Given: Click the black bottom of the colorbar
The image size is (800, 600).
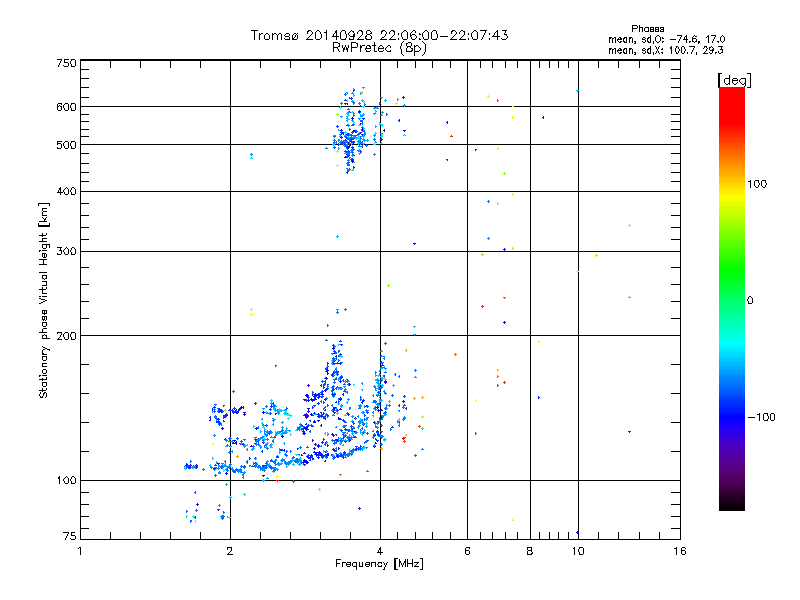Looking at the screenshot, I should (x=732, y=503).
